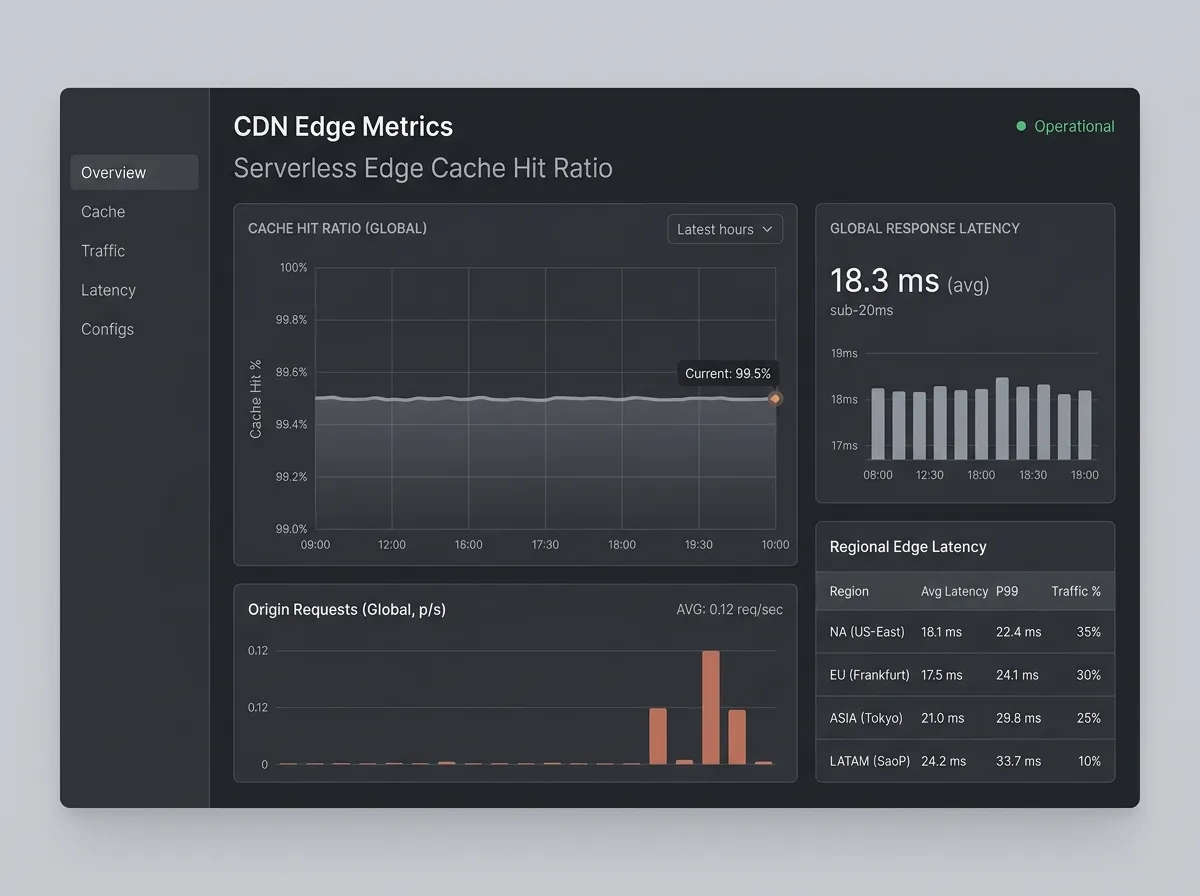Click the 33.7 ms P99 value
The image size is (1200, 896).
[x=1018, y=761]
